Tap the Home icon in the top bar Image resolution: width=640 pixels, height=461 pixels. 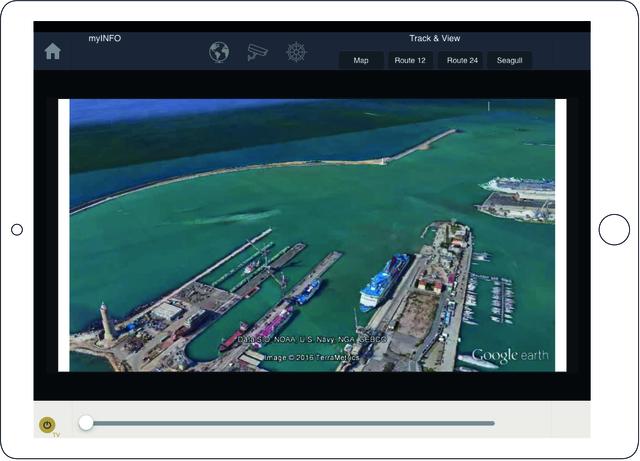click(52, 52)
